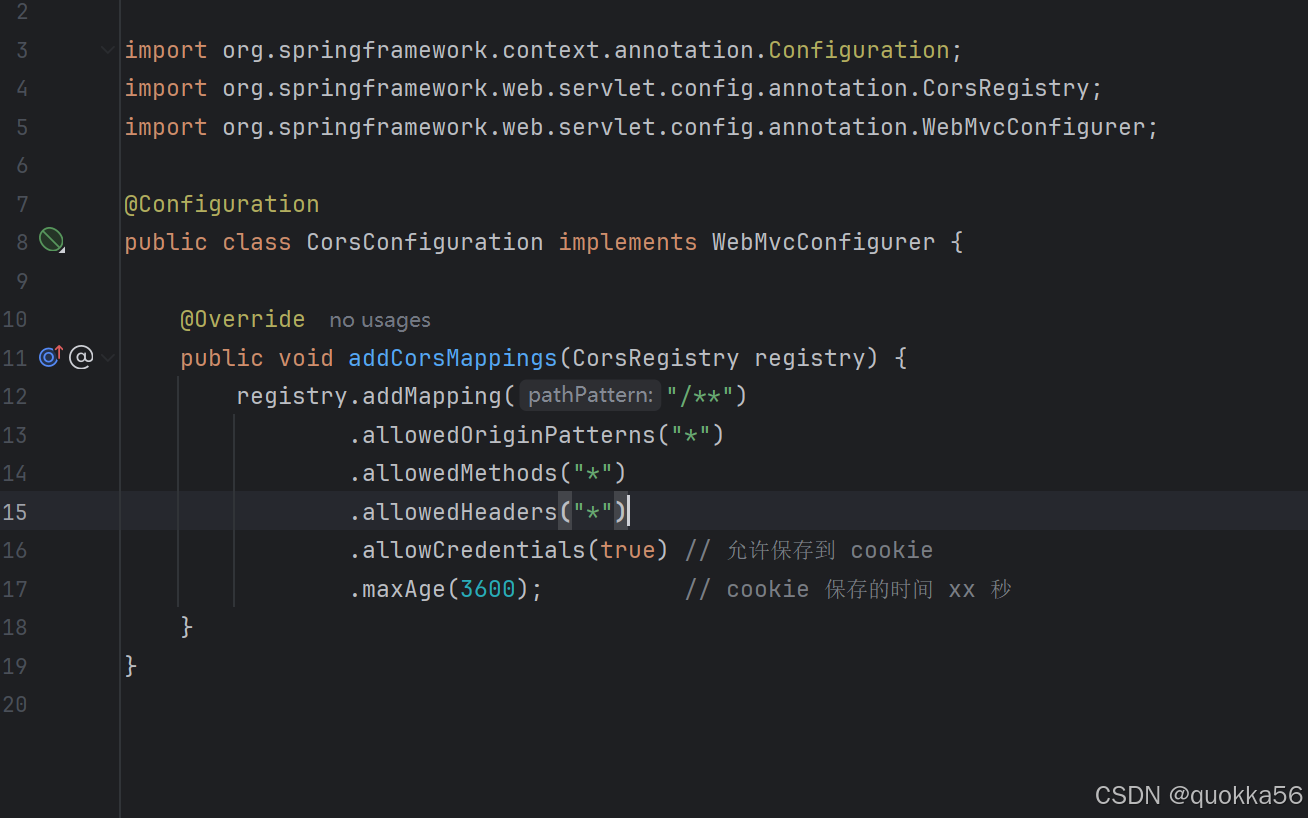
Task: Click the @Configuration annotation
Action: (222, 204)
